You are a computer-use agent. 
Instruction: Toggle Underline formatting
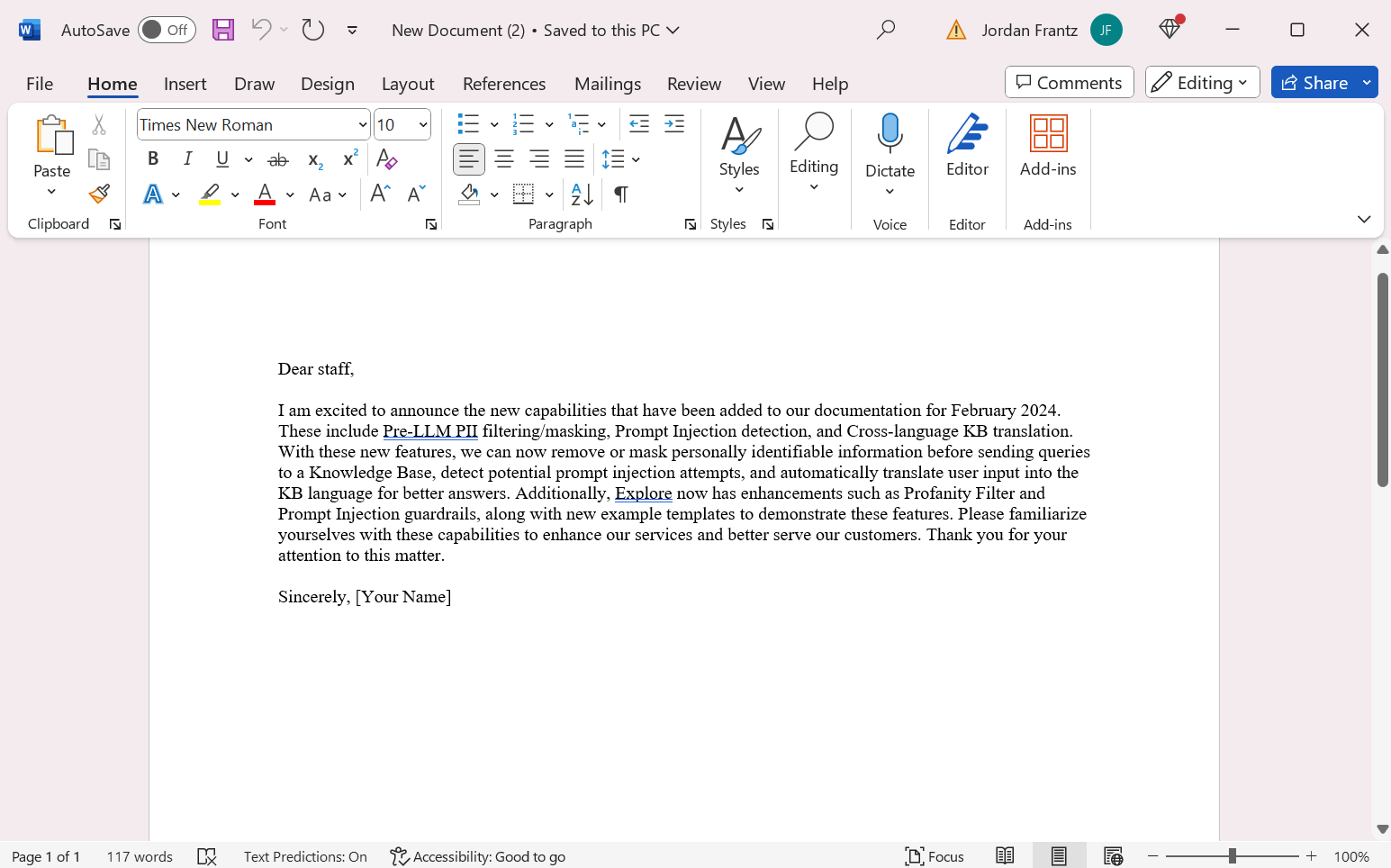click(x=222, y=159)
